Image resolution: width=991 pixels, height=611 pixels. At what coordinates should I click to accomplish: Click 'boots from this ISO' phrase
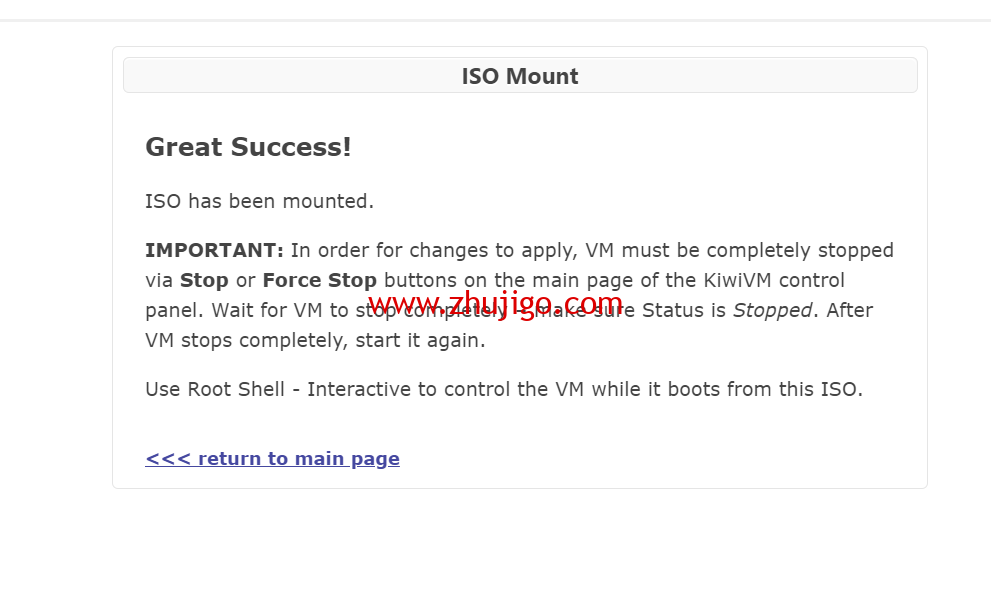pos(756,389)
